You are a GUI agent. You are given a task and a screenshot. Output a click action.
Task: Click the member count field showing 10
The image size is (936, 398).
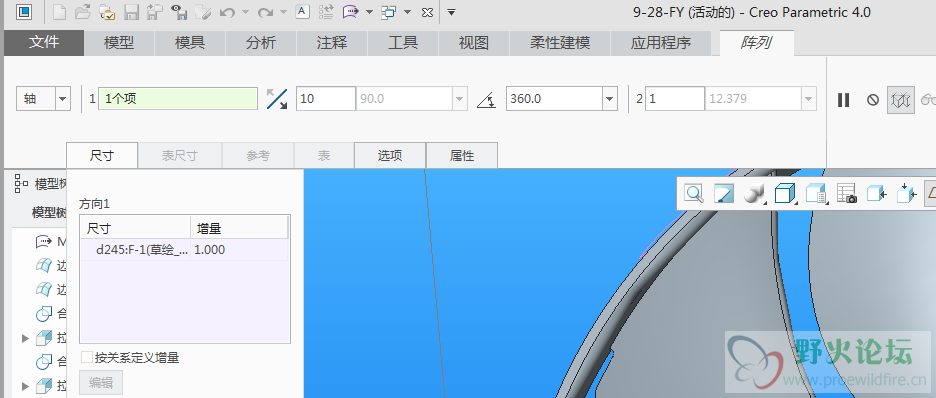pyautogui.click(x=325, y=98)
